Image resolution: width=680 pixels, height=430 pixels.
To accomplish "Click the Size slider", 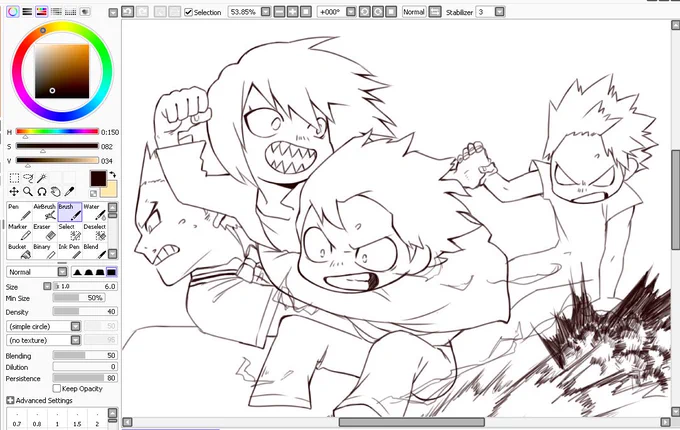I will pyautogui.click(x=85, y=286).
